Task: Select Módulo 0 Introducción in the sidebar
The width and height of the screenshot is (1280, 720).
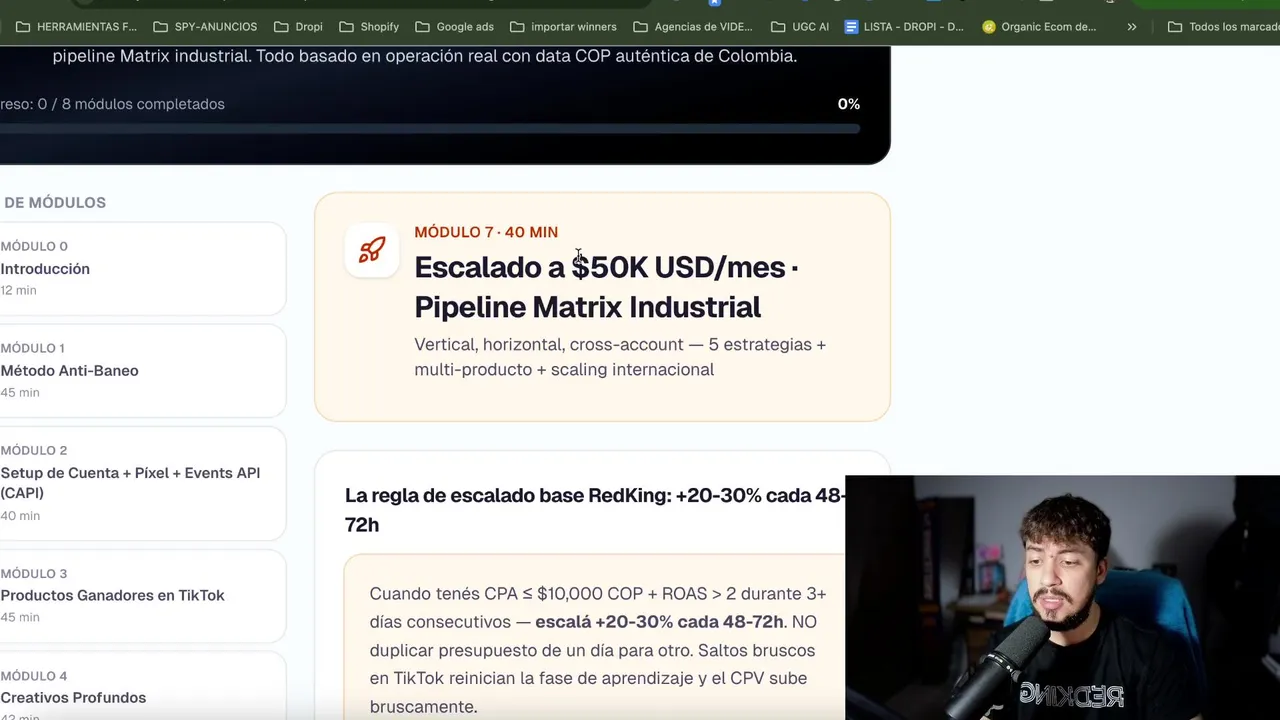Action: click(143, 268)
